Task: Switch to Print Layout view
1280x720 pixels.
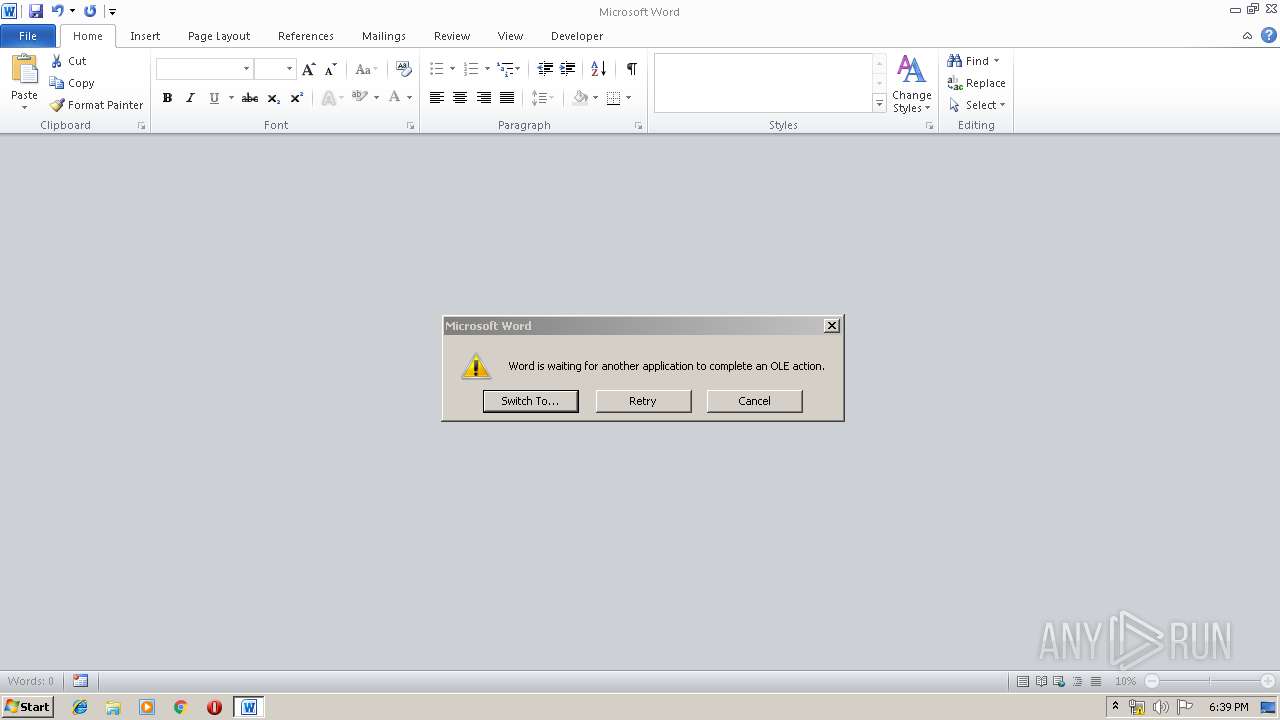Action: [1023, 681]
